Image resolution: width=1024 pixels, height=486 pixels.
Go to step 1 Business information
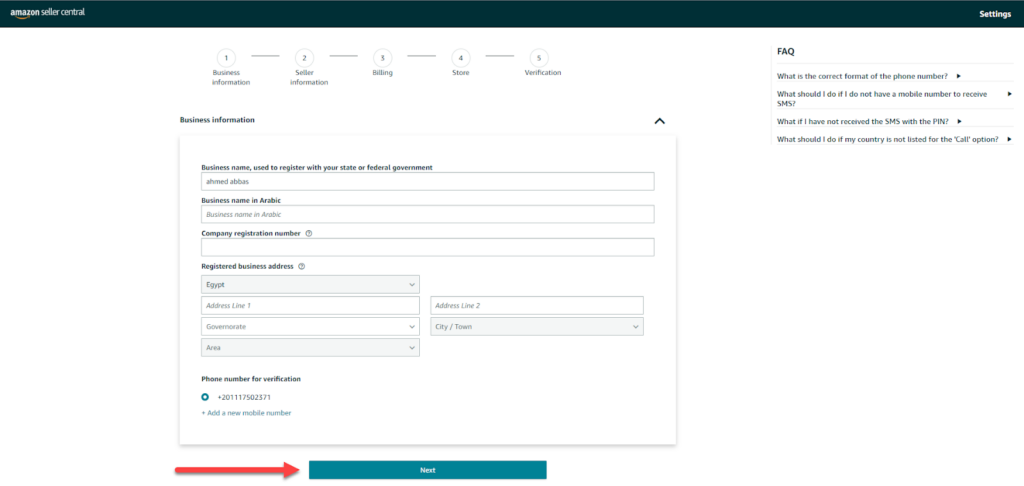click(x=226, y=58)
